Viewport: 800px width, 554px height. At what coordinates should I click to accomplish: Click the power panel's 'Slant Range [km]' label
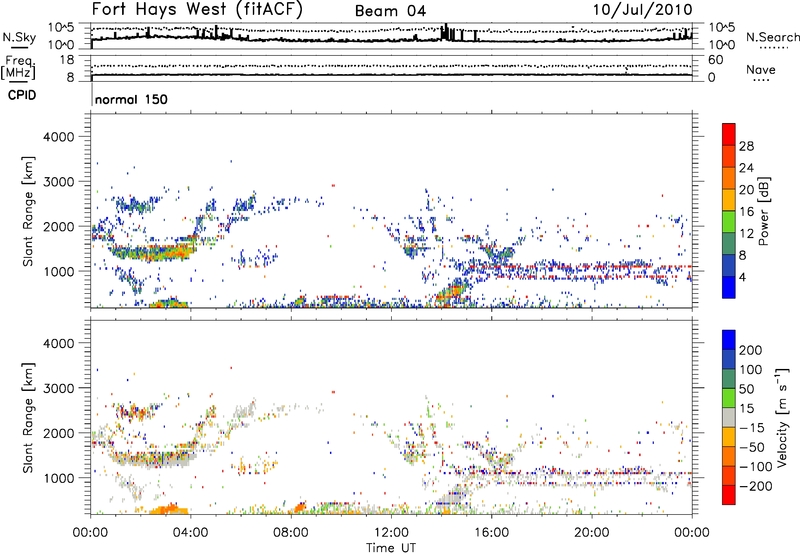[28, 211]
